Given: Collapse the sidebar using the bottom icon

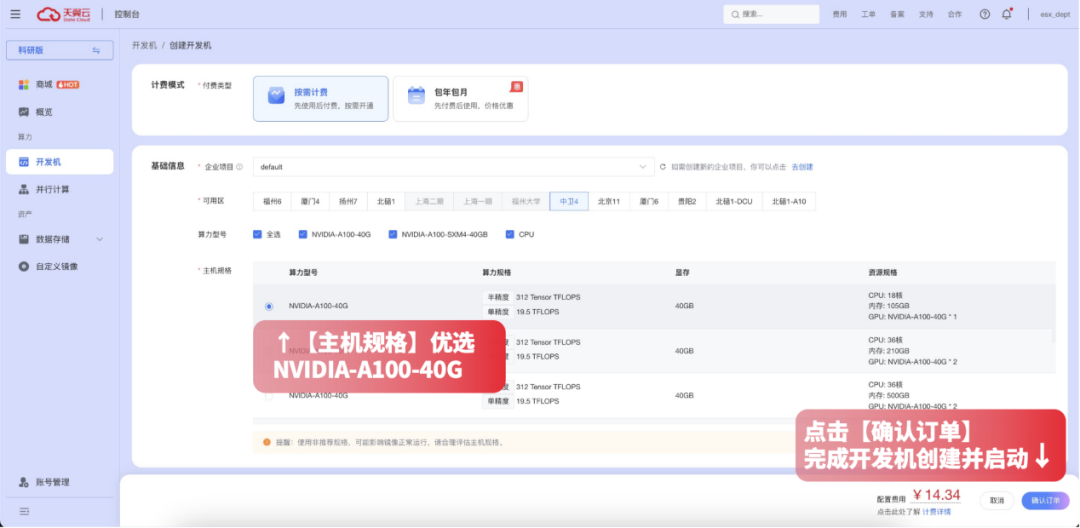Looking at the screenshot, I should [24, 511].
